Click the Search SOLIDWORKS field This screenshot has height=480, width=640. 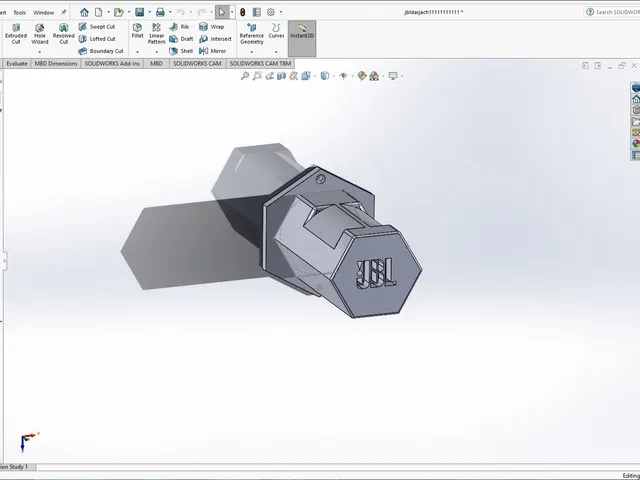click(612, 12)
